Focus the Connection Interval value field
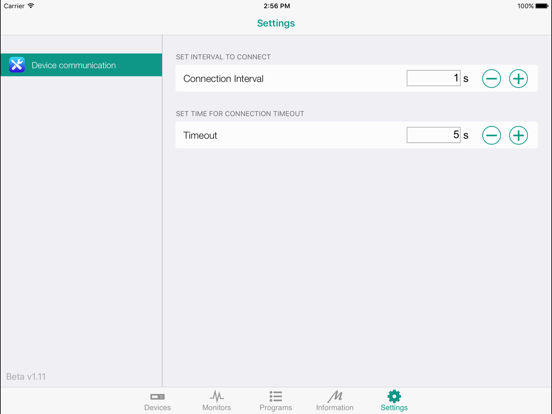This screenshot has height=414, width=552. coord(433,78)
